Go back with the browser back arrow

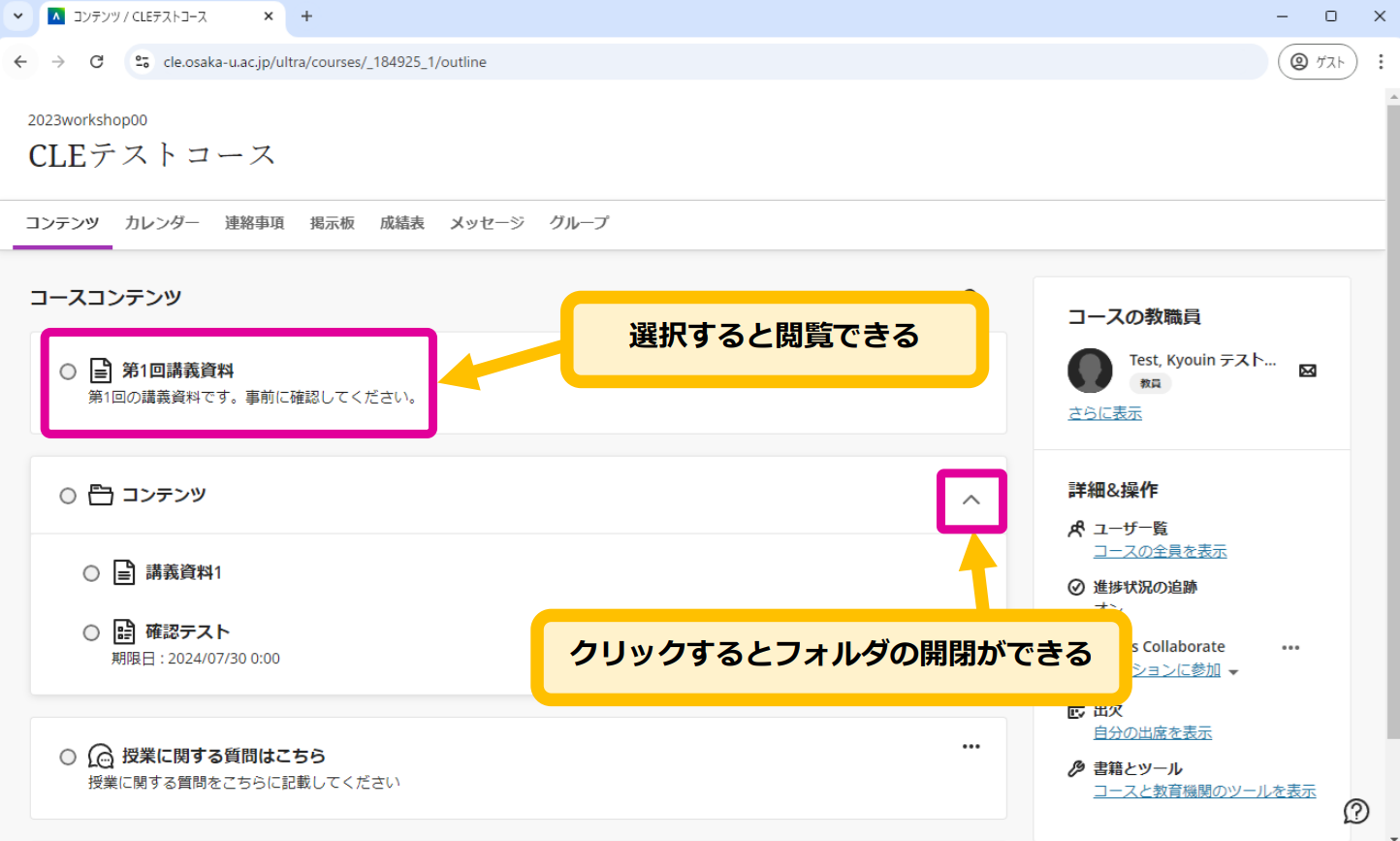pos(20,62)
